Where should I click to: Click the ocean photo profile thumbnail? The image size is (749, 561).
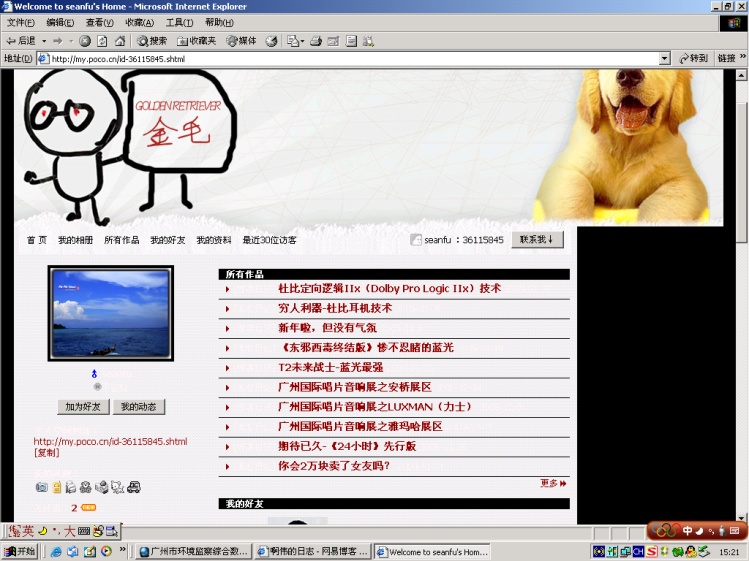coord(110,313)
